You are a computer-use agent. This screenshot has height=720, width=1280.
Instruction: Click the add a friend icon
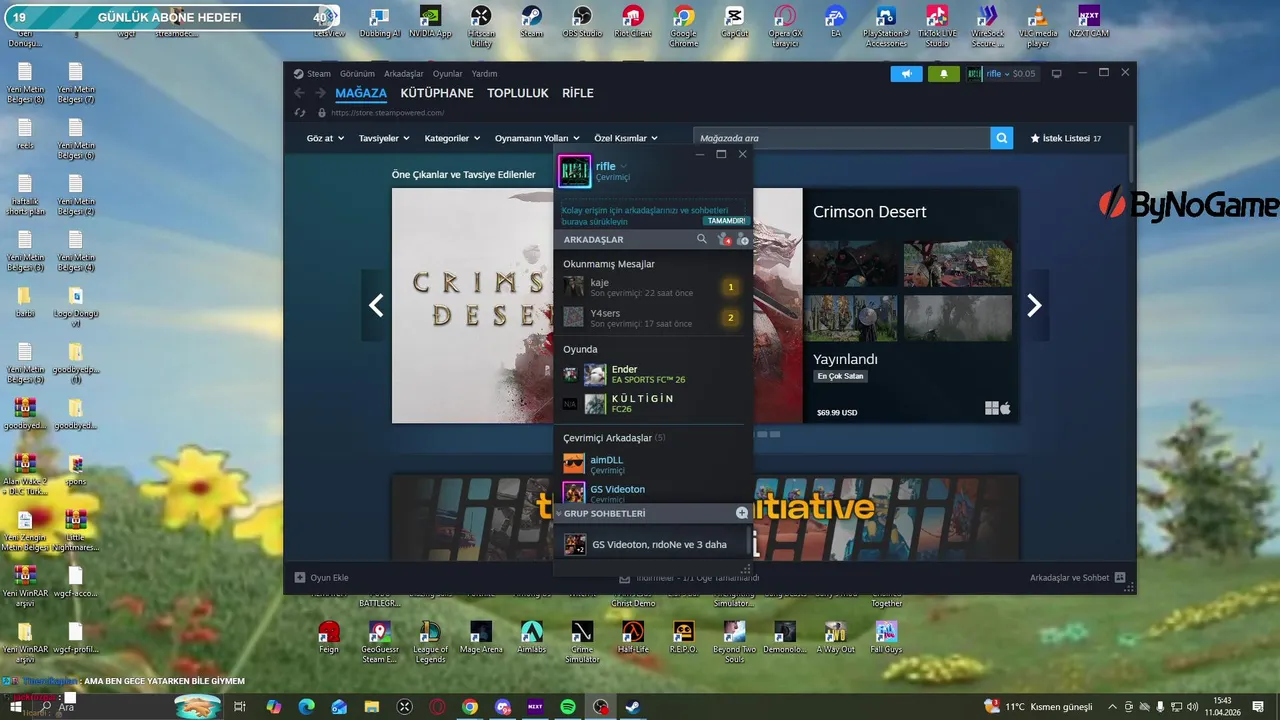[x=743, y=239]
